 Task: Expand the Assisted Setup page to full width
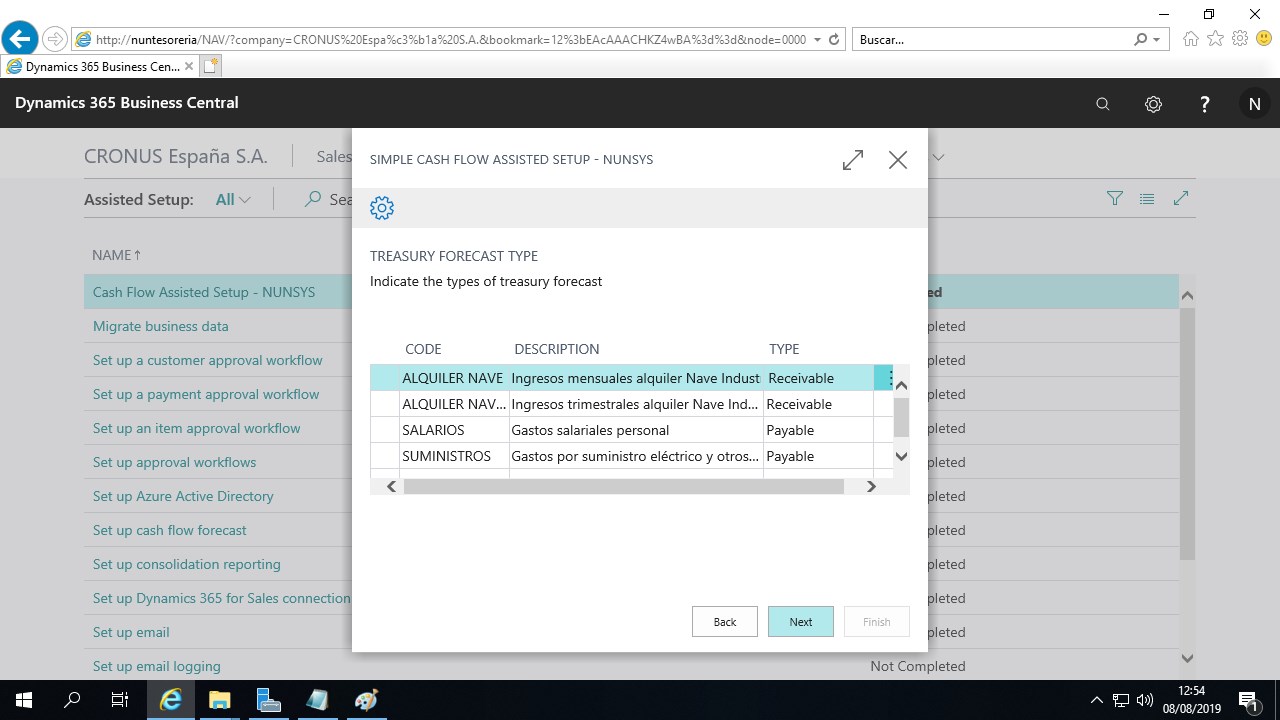coord(1181,199)
